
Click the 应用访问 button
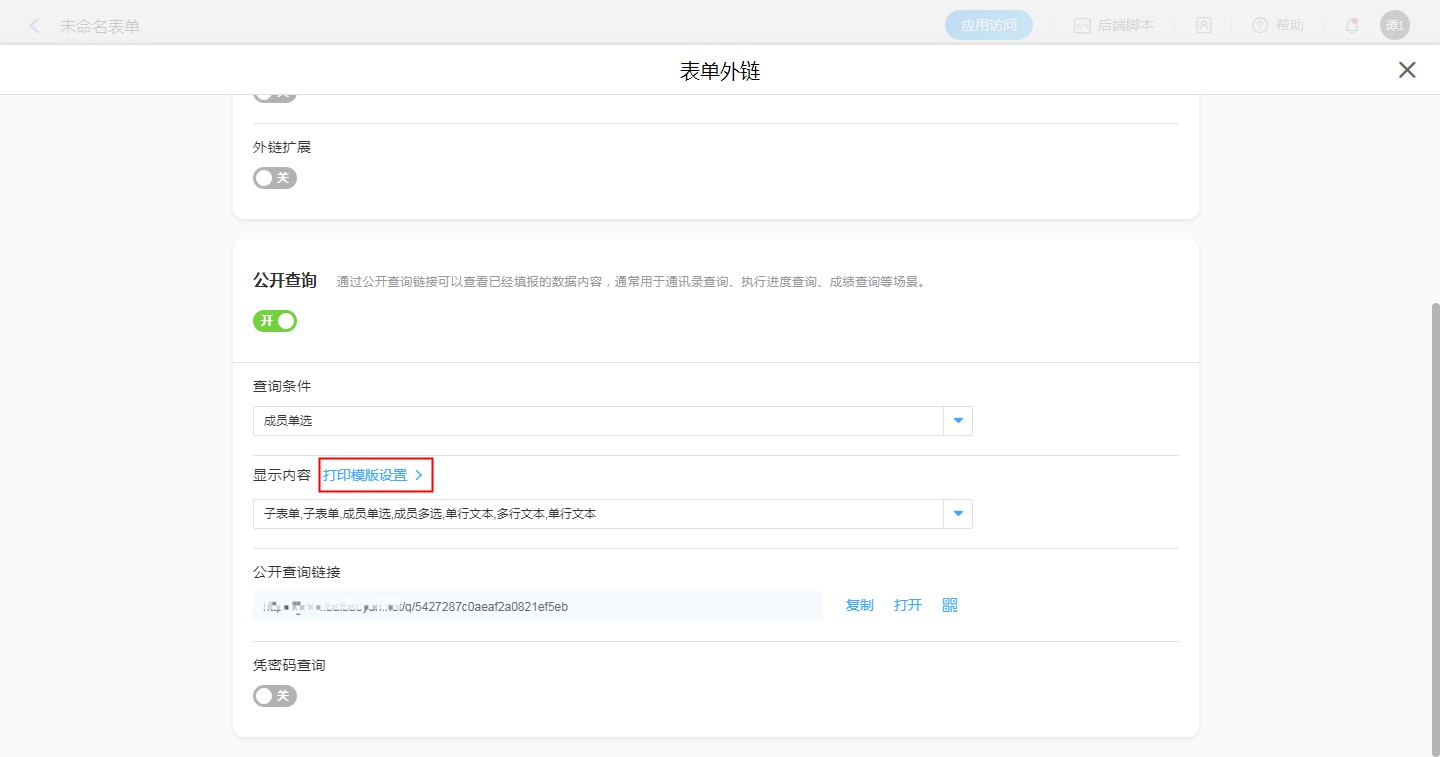[988, 26]
